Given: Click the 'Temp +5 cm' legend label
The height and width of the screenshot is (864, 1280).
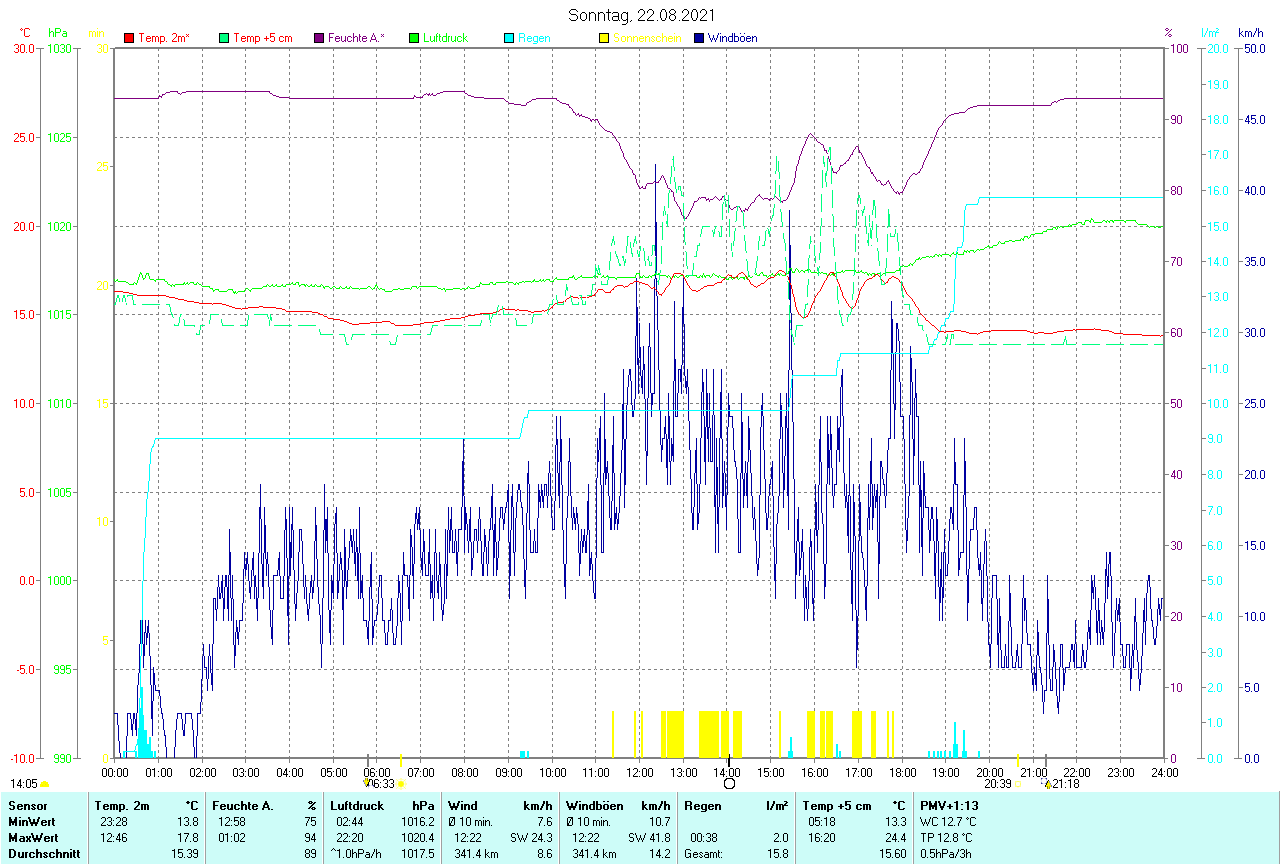Looking at the screenshot, I should (263, 38).
